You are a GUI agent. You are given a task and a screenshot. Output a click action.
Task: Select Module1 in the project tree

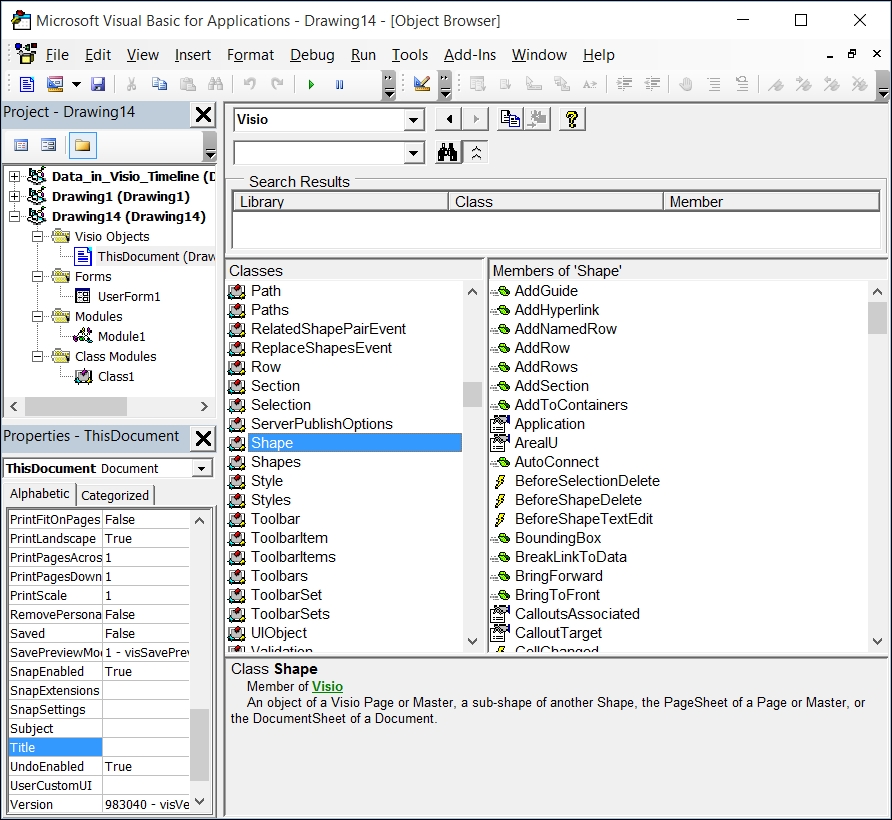point(122,337)
